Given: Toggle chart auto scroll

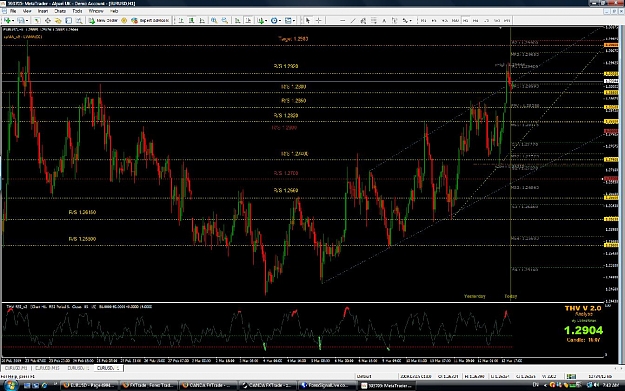Looking at the screenshot, I should click(x=238, y=20).
